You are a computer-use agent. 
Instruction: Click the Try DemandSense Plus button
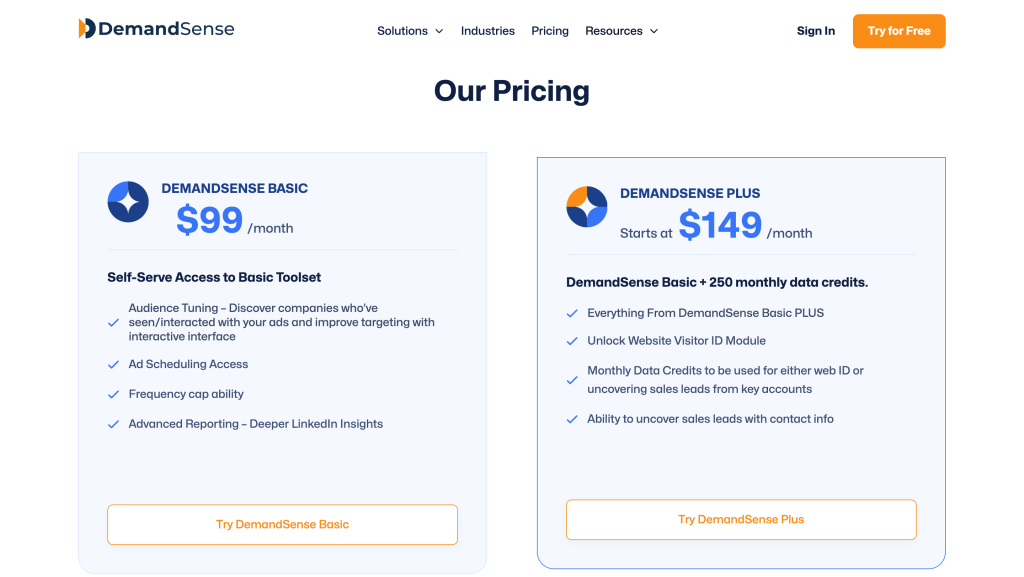coord(740,519)
